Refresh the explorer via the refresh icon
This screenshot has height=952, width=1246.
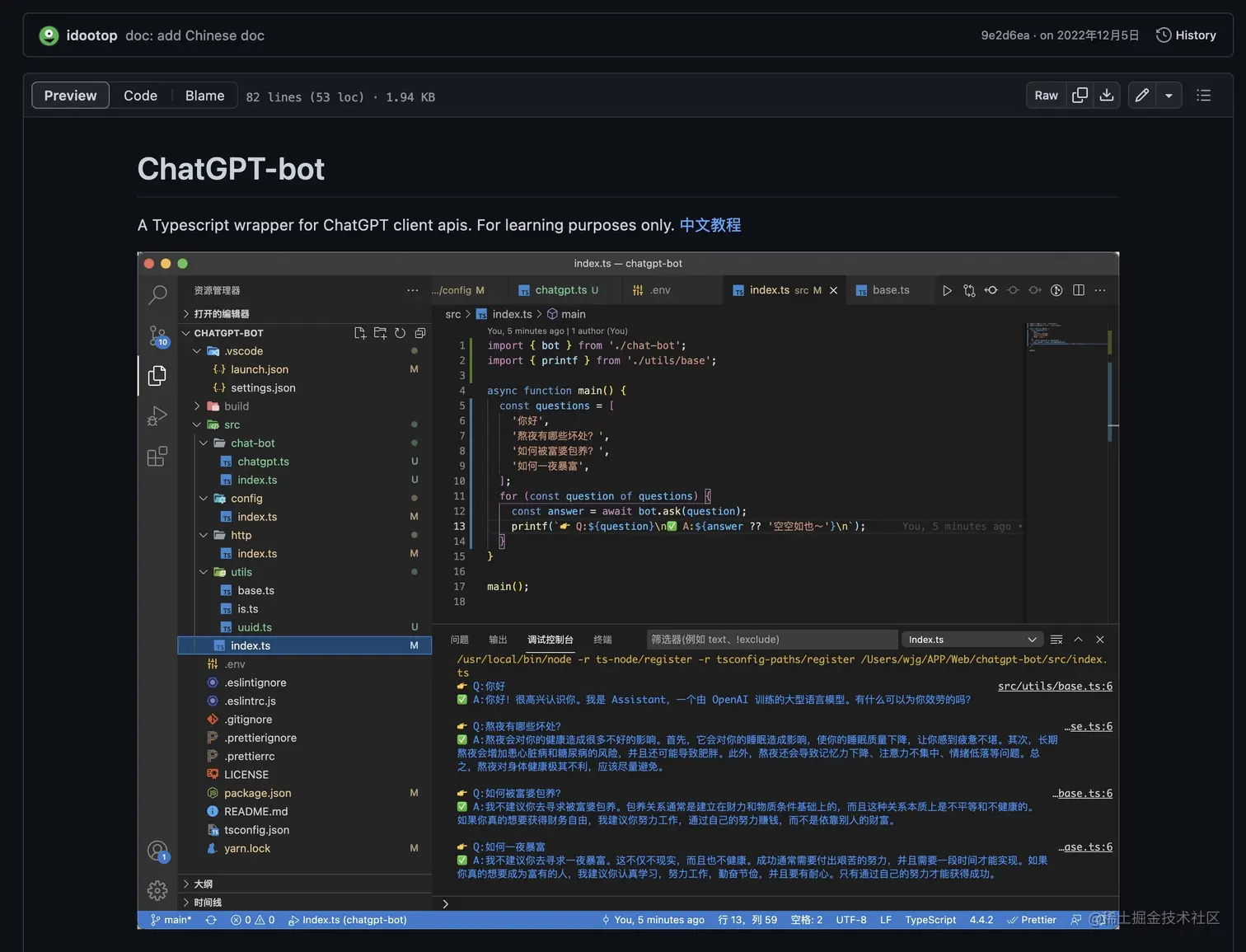coord(400,333)
